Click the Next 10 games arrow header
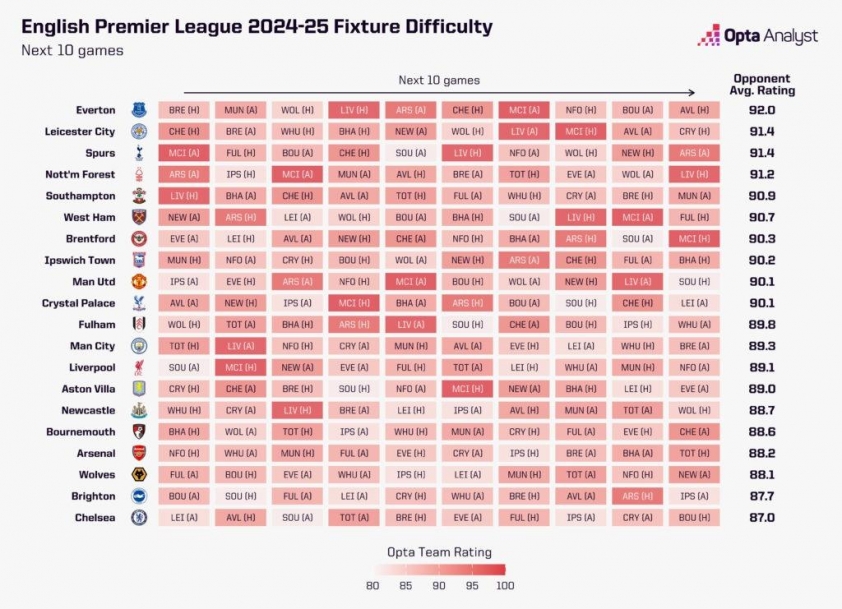The width and height of the screenshot is (842, 609). tap(439, 85)
